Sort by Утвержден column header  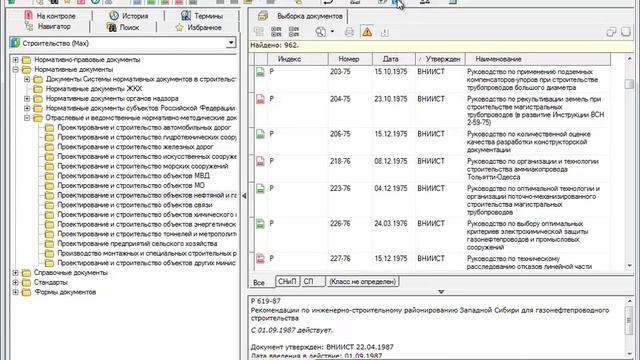coord(440,59)
